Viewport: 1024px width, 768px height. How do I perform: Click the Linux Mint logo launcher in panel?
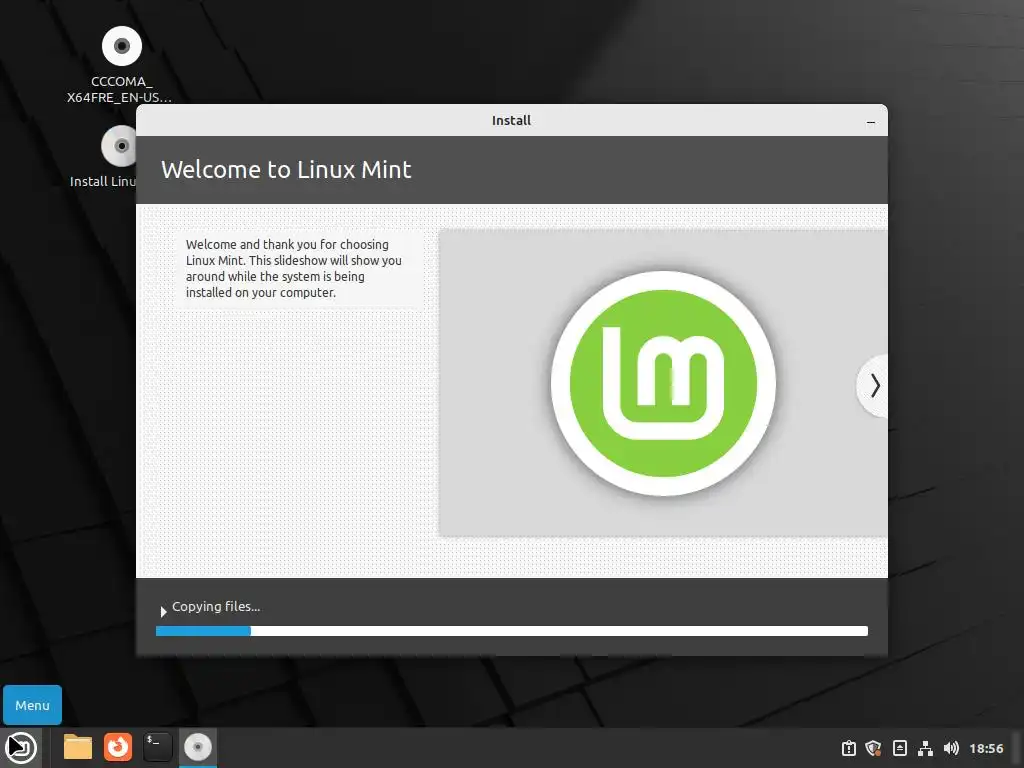click(21, 748)
